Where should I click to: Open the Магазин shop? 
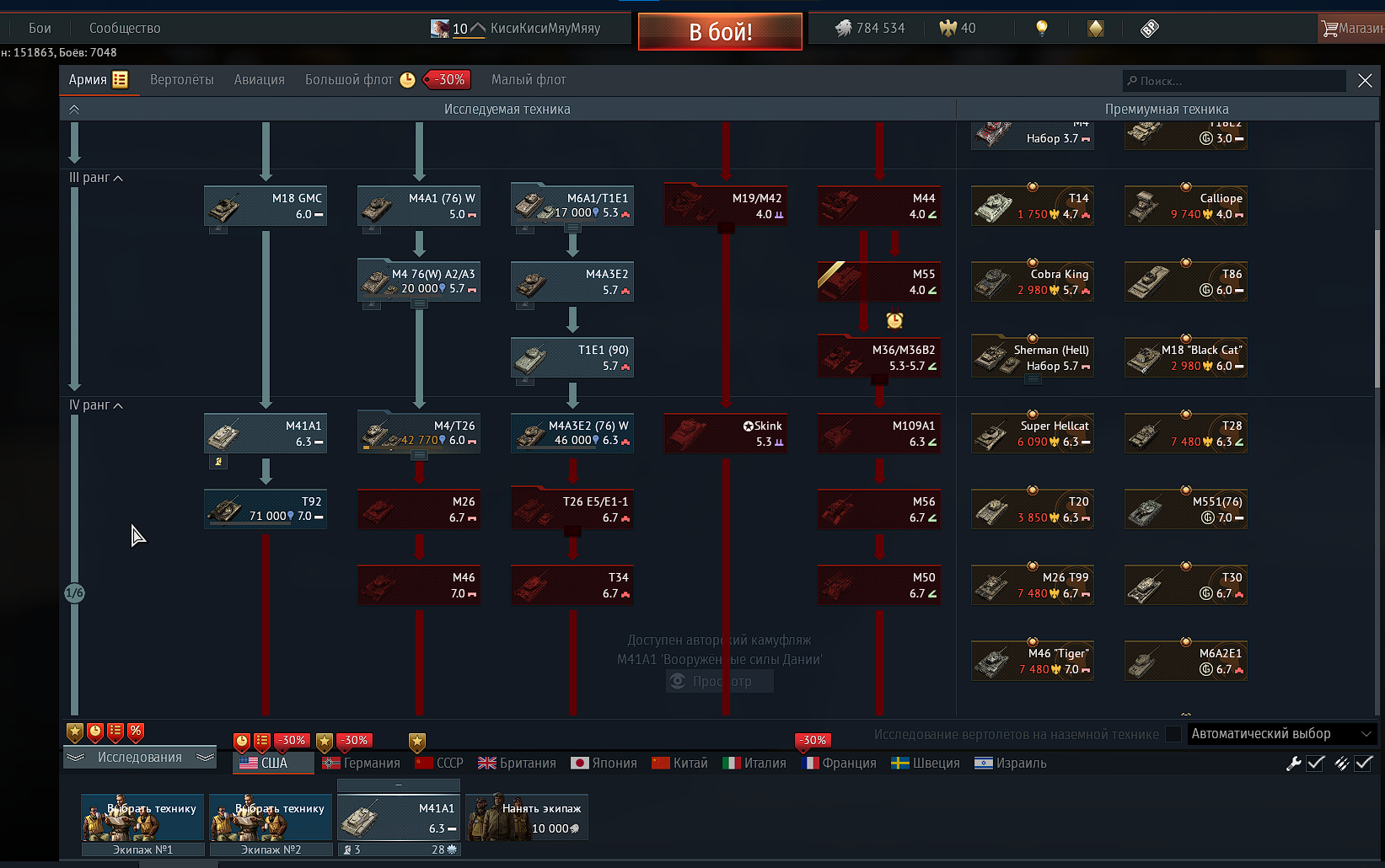[1352, 29]
